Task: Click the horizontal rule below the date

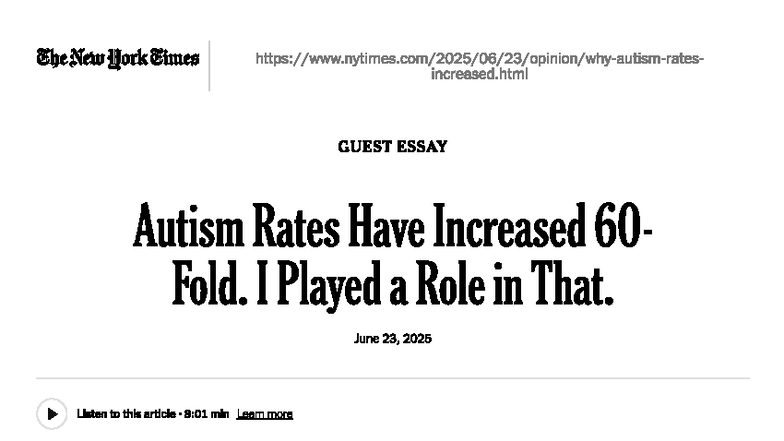Action: tap(392, 379)
